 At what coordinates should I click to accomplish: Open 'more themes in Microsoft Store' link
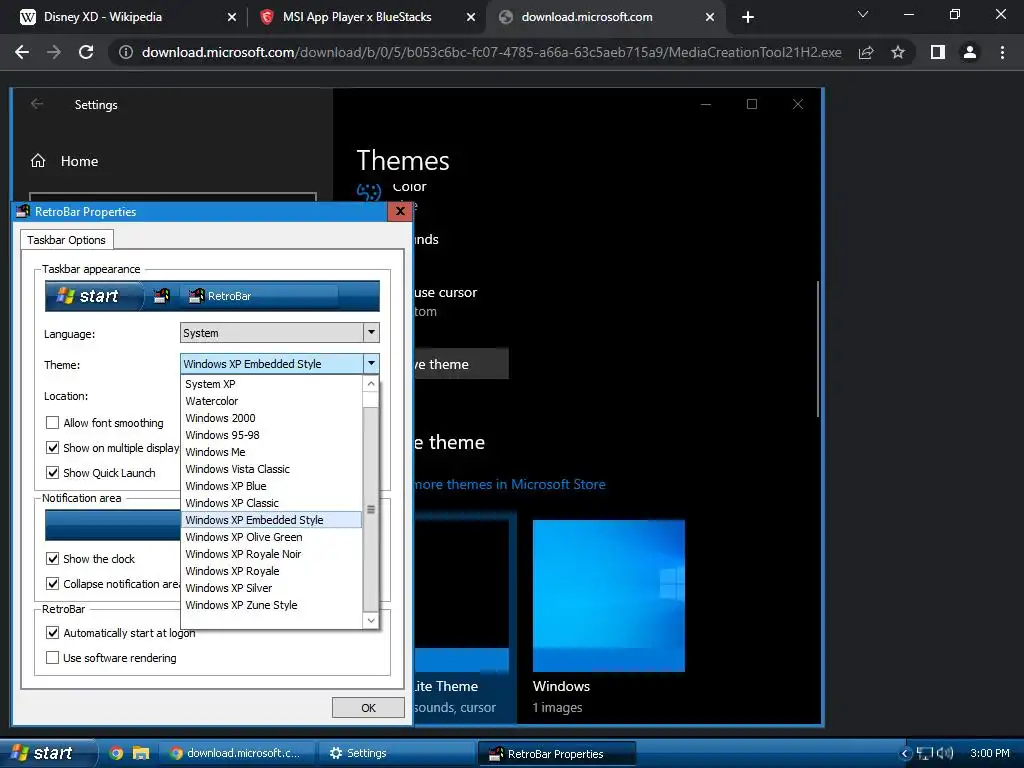[509, 485]
